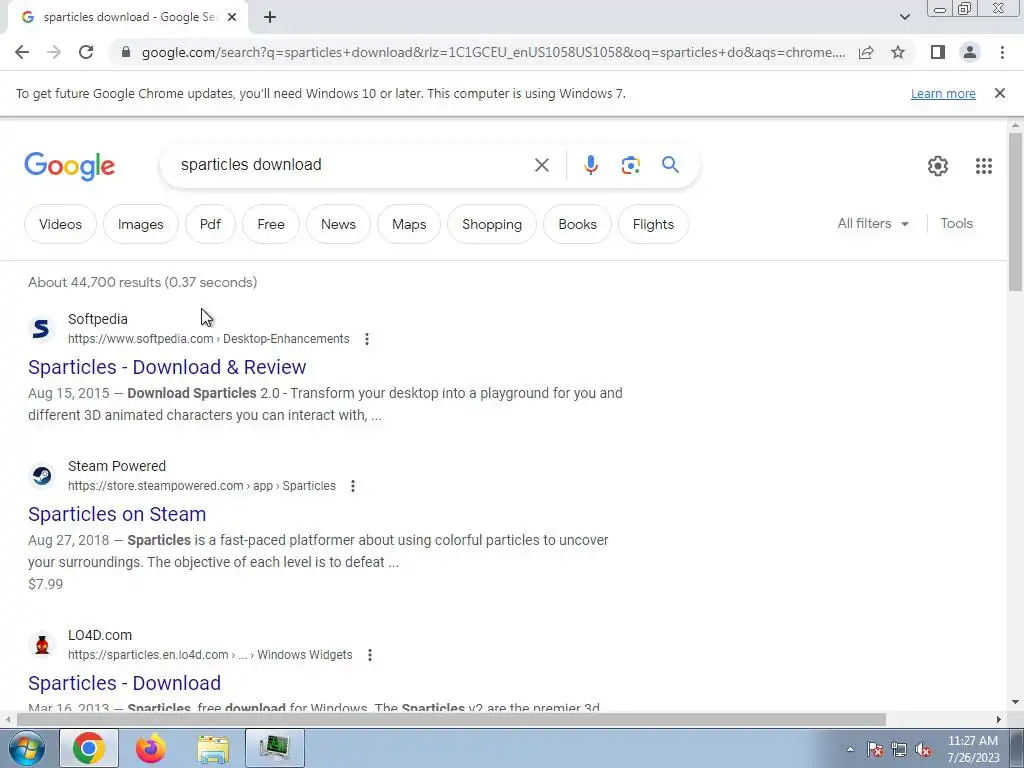
Task: Click into the sparticles download search field
Action: pyautogui.click(x=353, y=165)
